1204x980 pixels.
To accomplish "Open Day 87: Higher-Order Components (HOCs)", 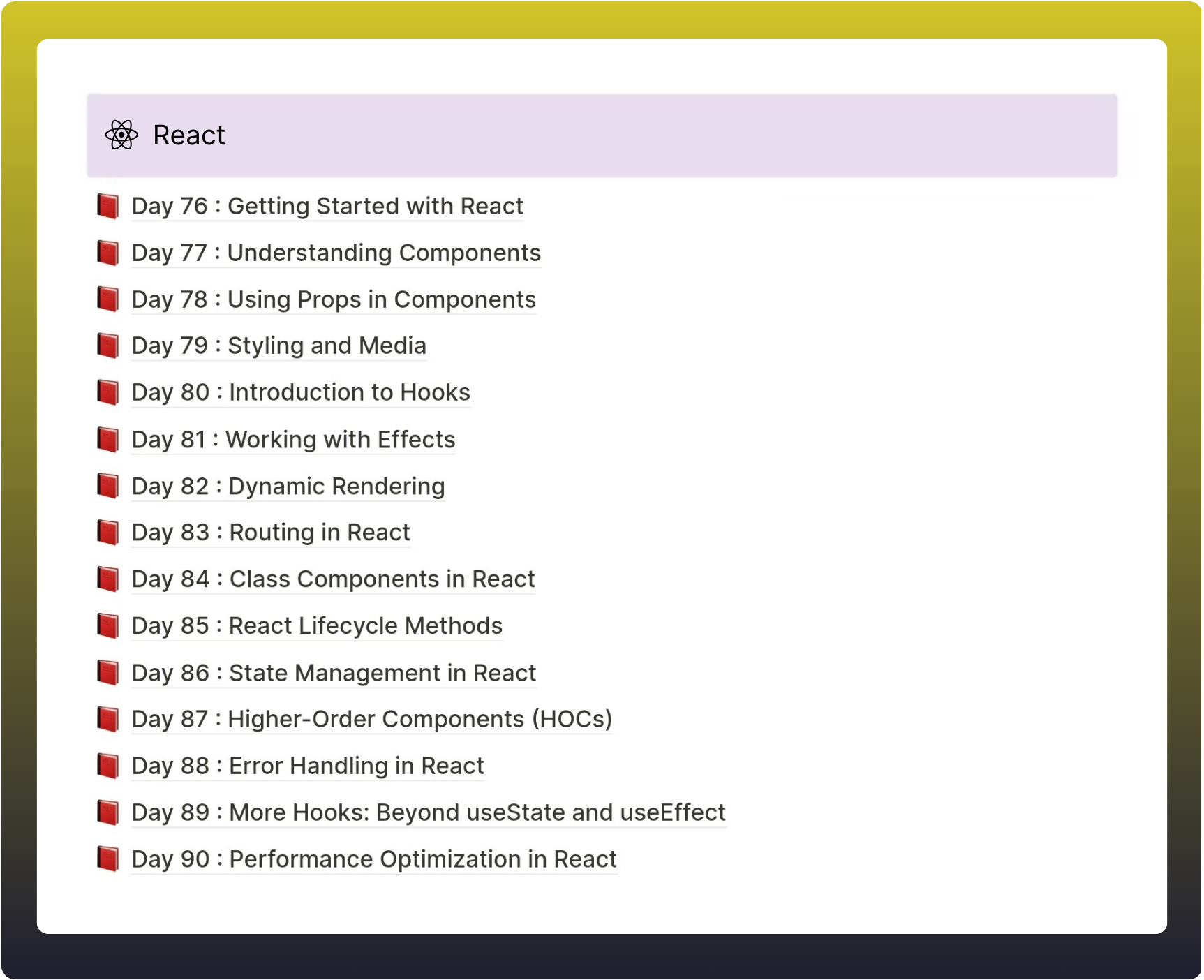I will click(372, 720).
